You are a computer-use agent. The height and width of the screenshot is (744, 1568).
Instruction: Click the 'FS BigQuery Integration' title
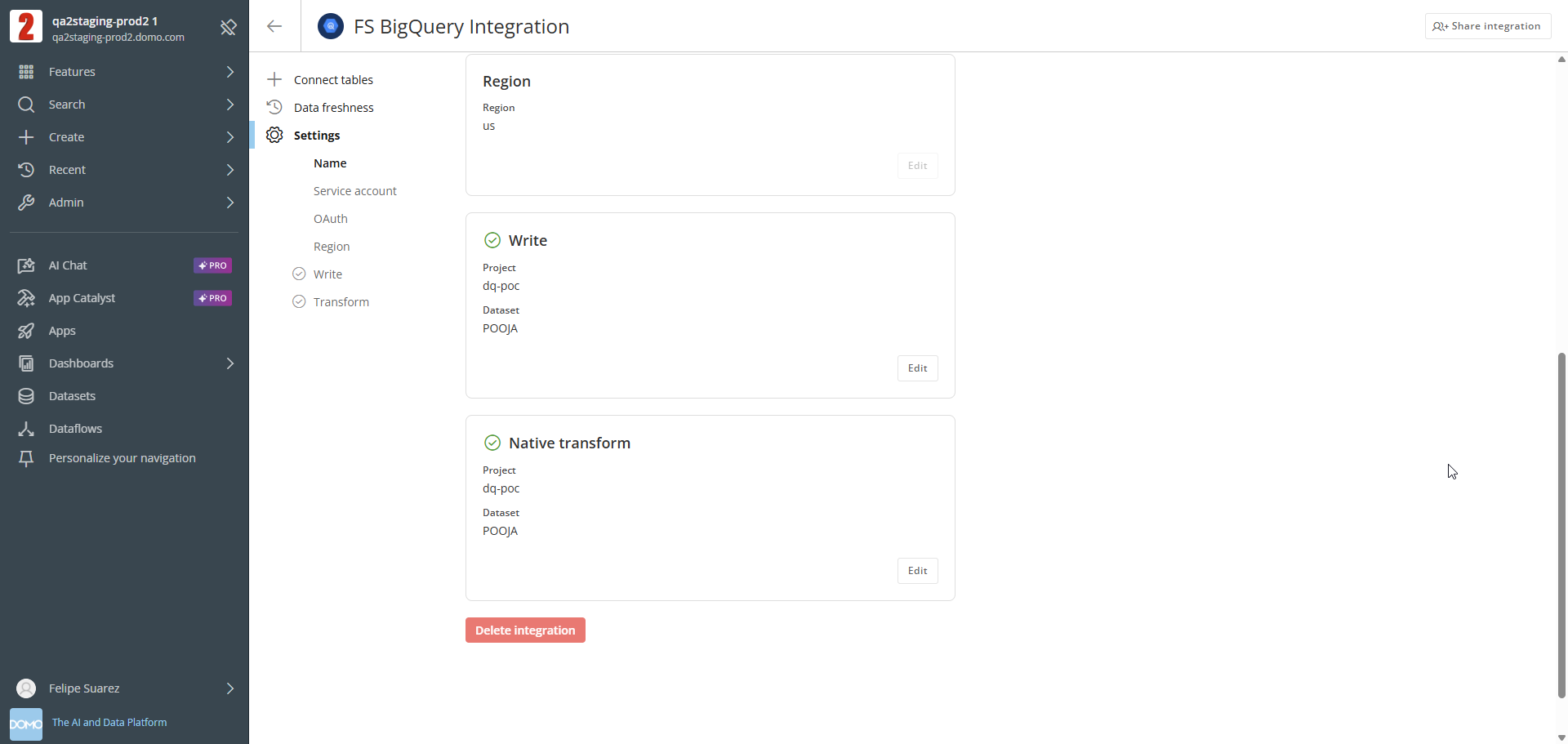point(461,26)
